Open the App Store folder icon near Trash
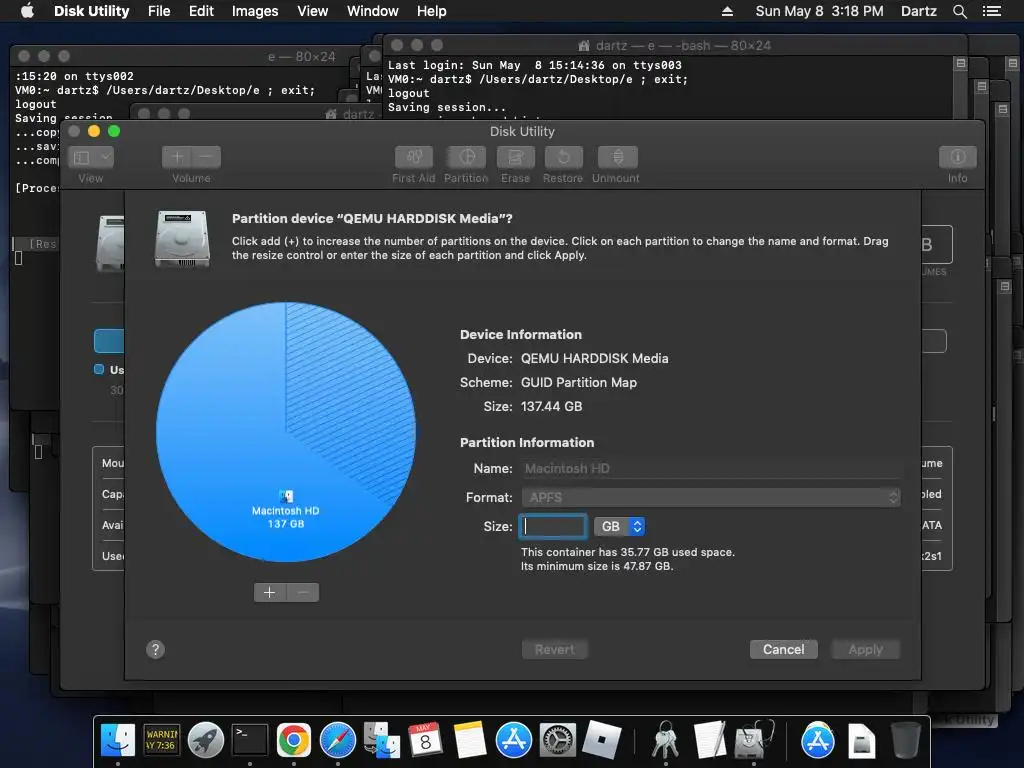The height and width of the screenshot is (768, 1024). coord(818,740)
